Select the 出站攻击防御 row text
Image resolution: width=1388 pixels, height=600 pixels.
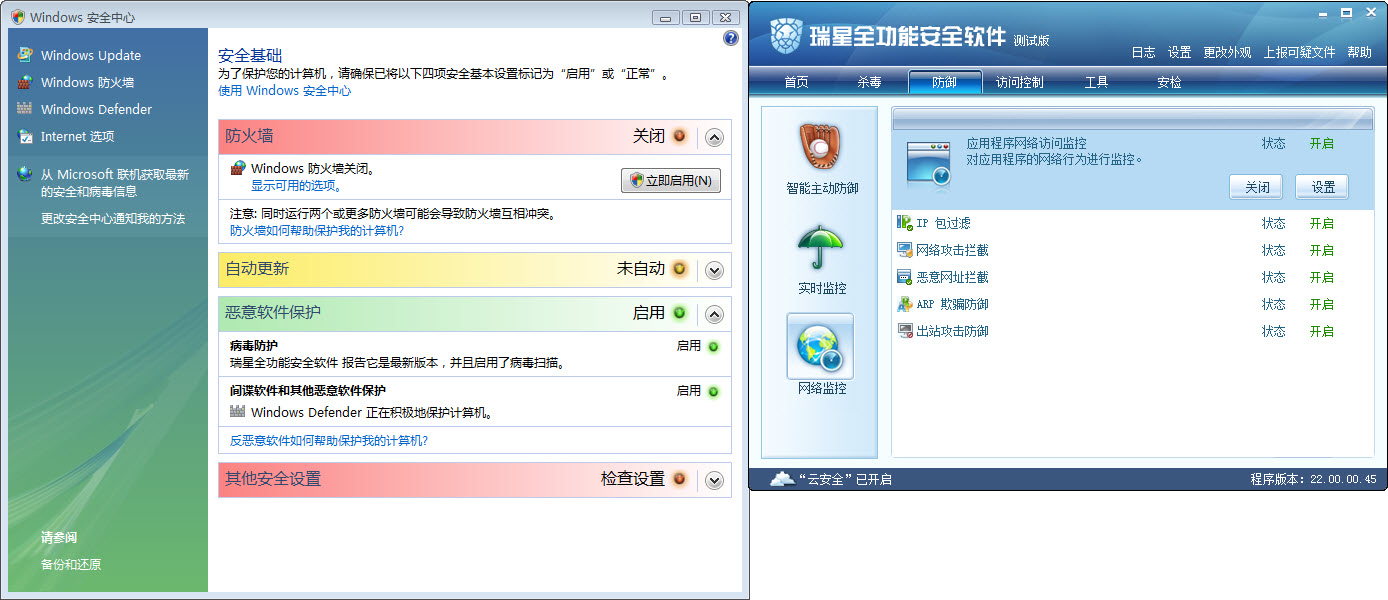tap(952, 331)
